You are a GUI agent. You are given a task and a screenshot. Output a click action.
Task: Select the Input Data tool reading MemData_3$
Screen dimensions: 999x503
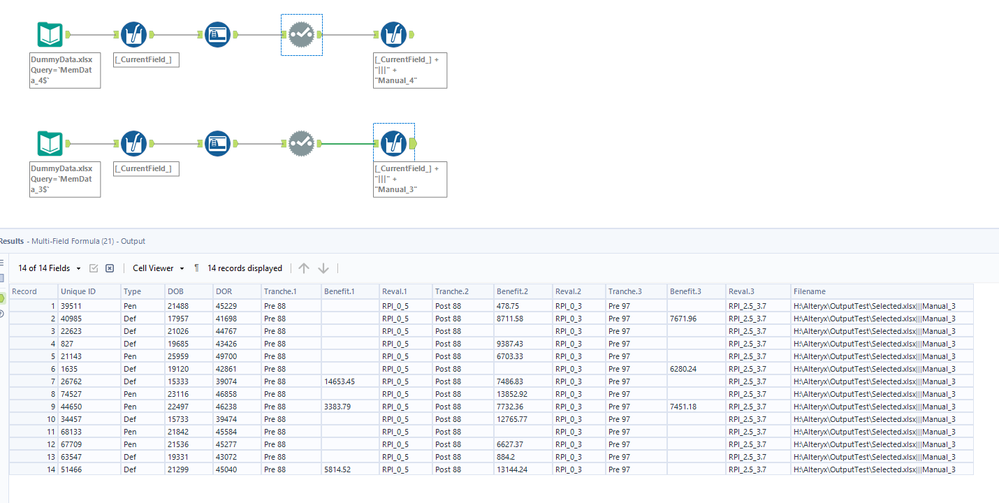click(x=50, y=143)
